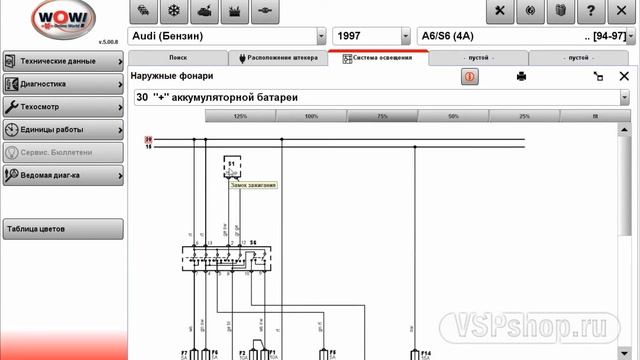640x360 pixels.
Task: Open the crossed tools settings icon
Action: (x=500, y=11)
